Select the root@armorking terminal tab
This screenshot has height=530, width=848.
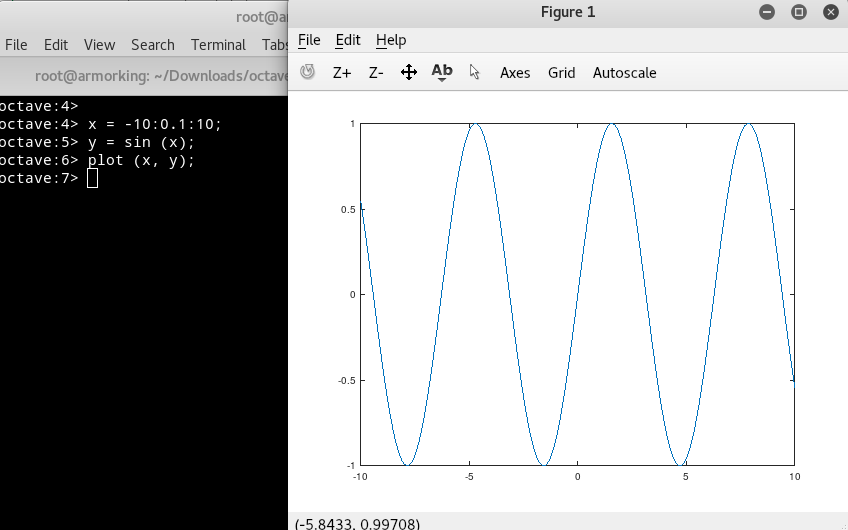(150, 76)
